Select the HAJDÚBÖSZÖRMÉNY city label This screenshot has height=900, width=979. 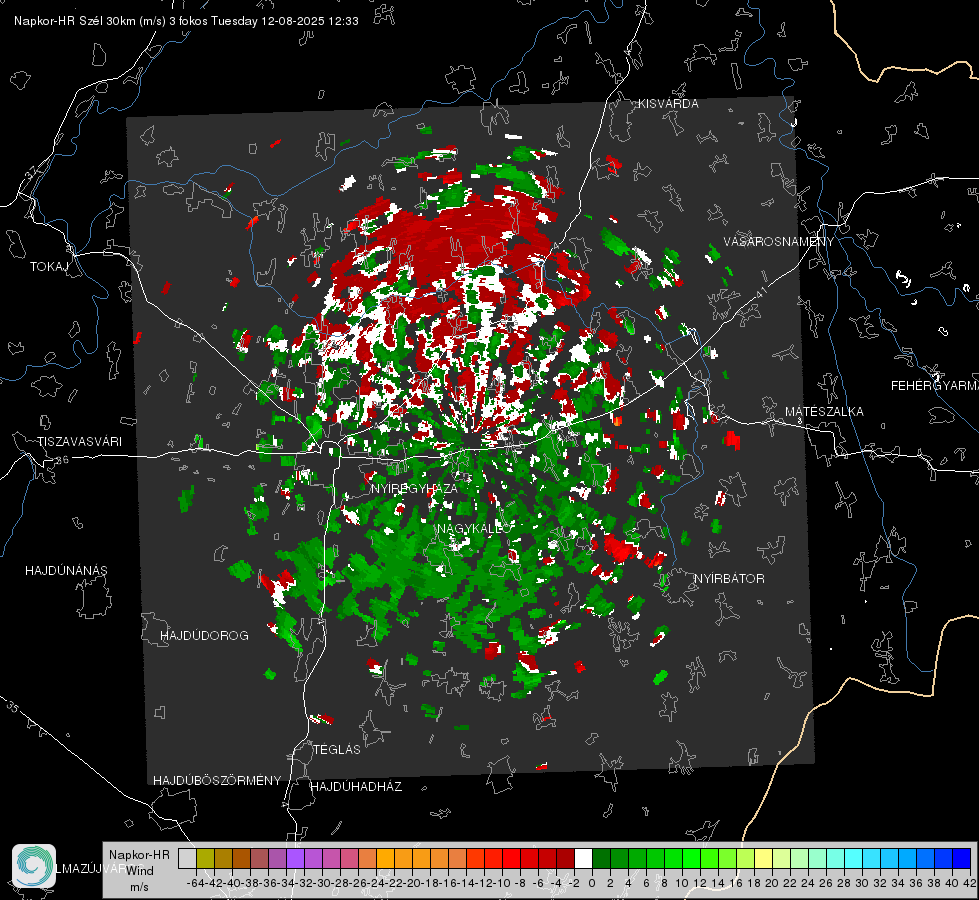[217, 781]
